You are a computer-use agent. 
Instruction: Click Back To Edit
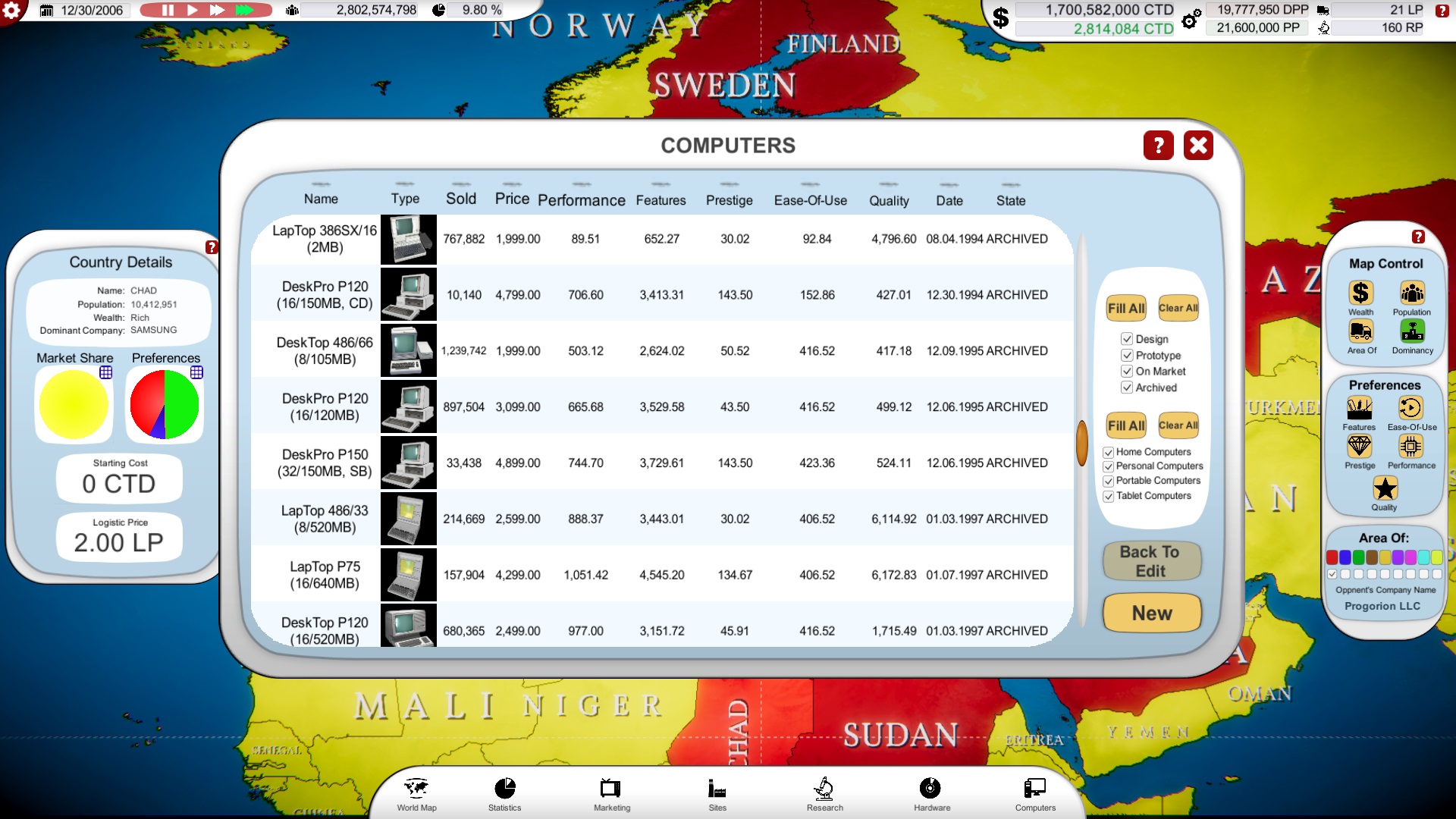1151,560
